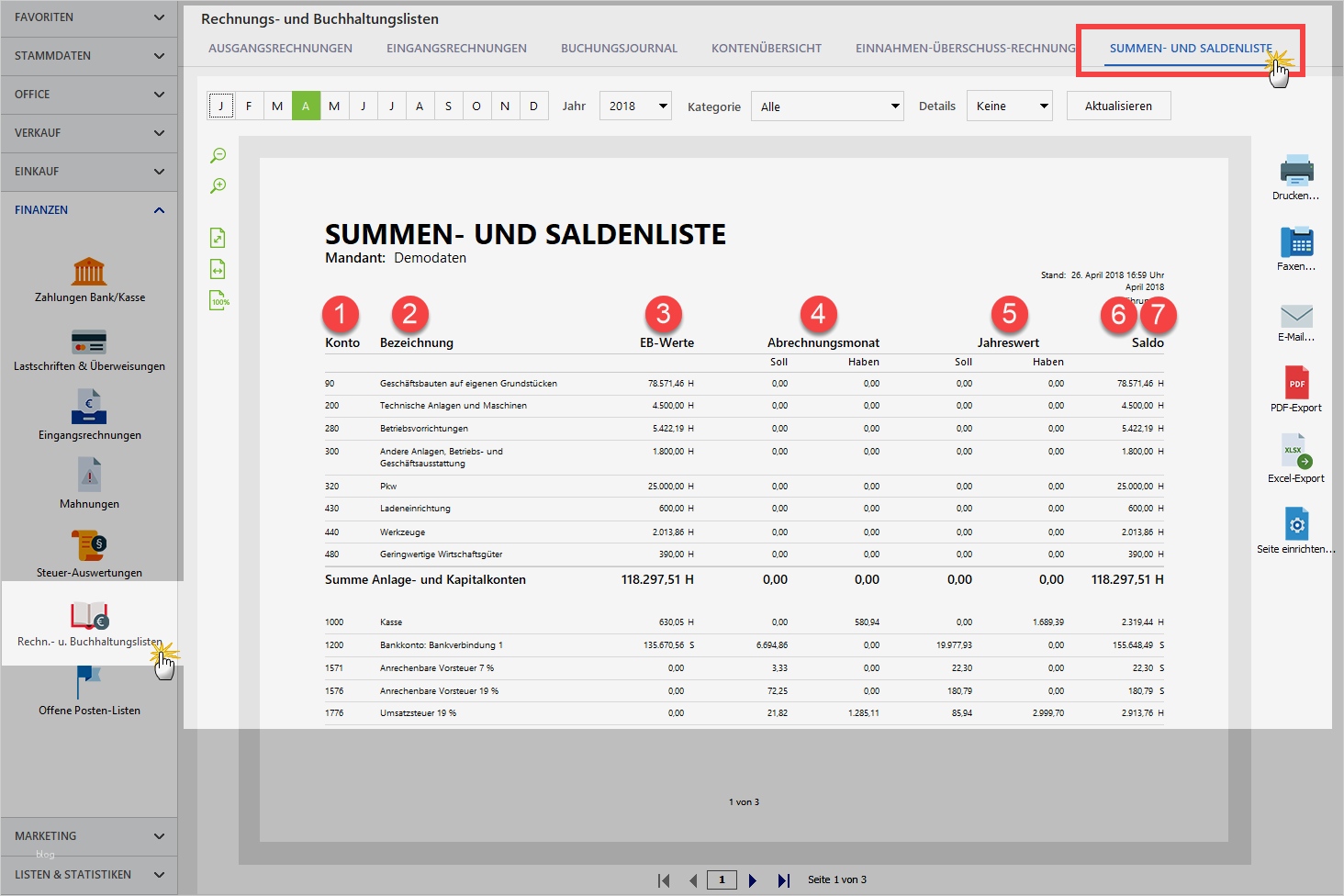Click the Drucken printer icon
Screen dimensions: 1344x896
coord(1296,171)
